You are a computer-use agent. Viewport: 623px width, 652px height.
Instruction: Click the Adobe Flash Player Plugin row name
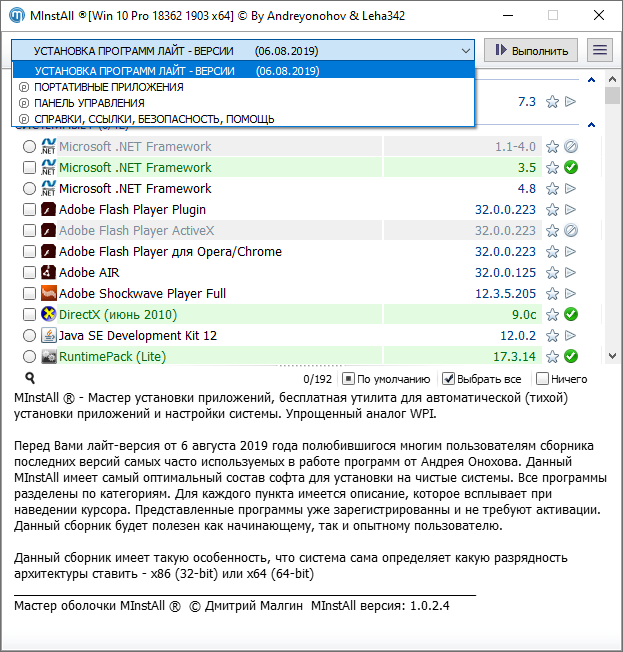click(132, 210)
